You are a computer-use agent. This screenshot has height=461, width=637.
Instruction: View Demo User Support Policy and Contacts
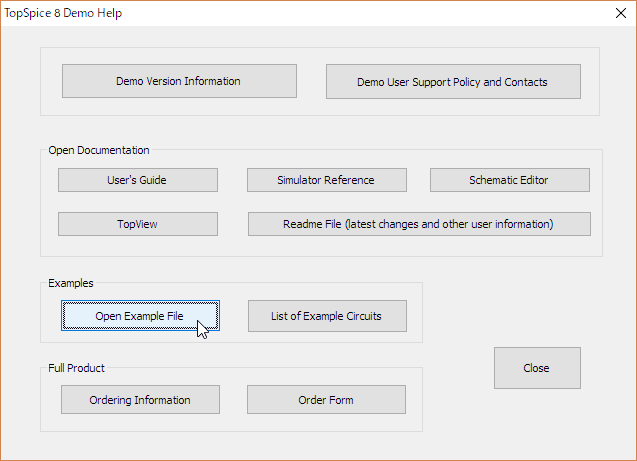click(x=453, y=81)
